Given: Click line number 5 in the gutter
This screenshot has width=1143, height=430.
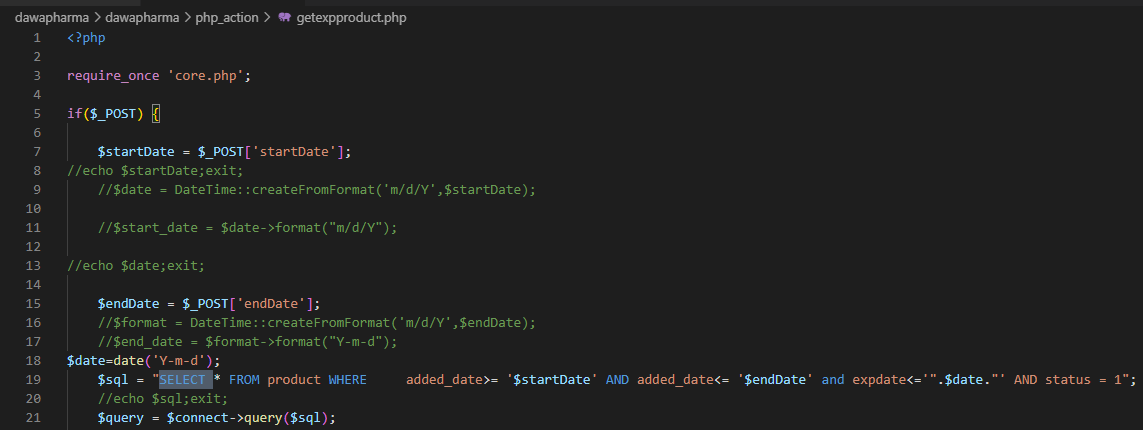Looking at the screenshot, I should tap(37, 113).
